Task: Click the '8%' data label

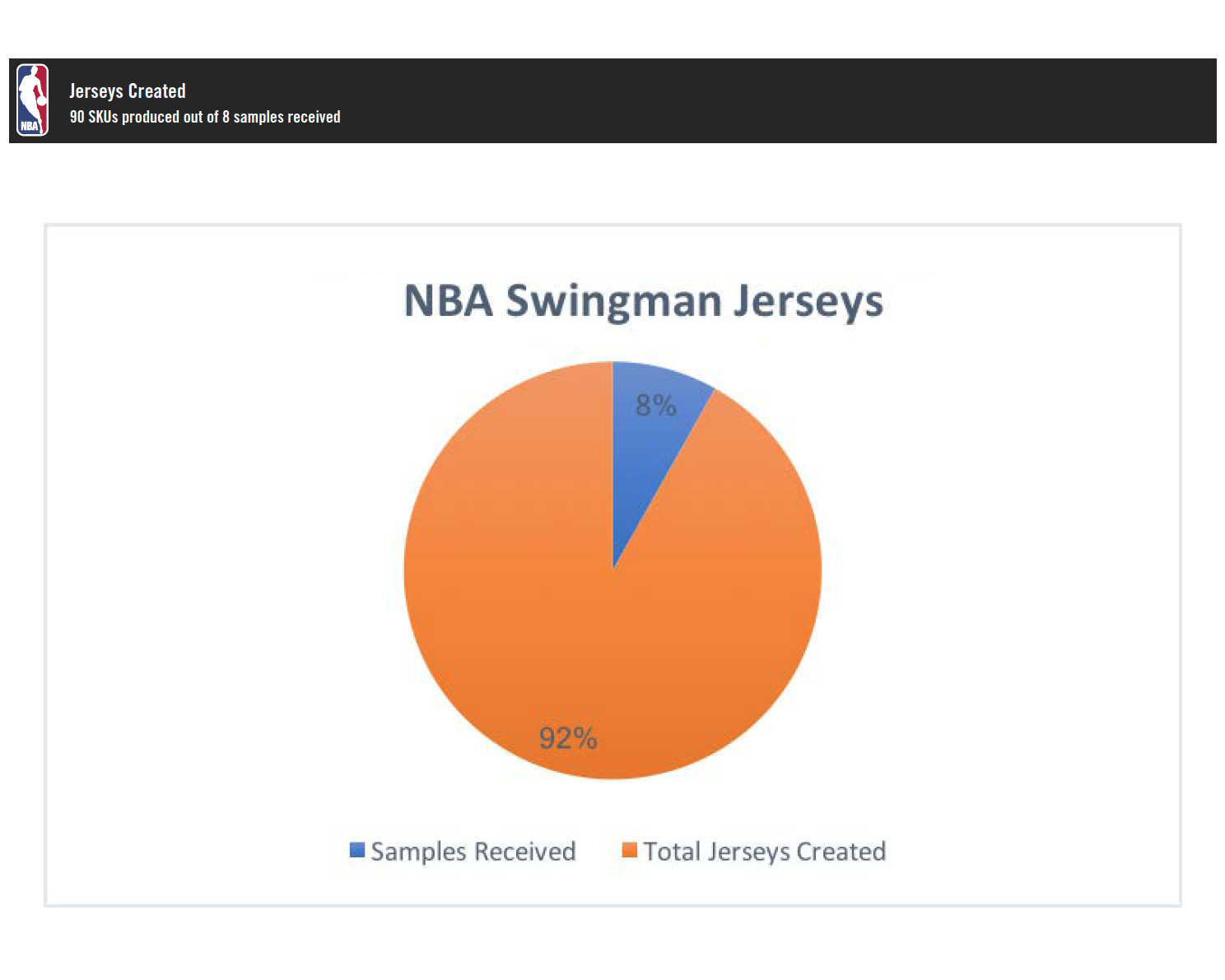Action: pyautogui.click(x=656, y=405)
